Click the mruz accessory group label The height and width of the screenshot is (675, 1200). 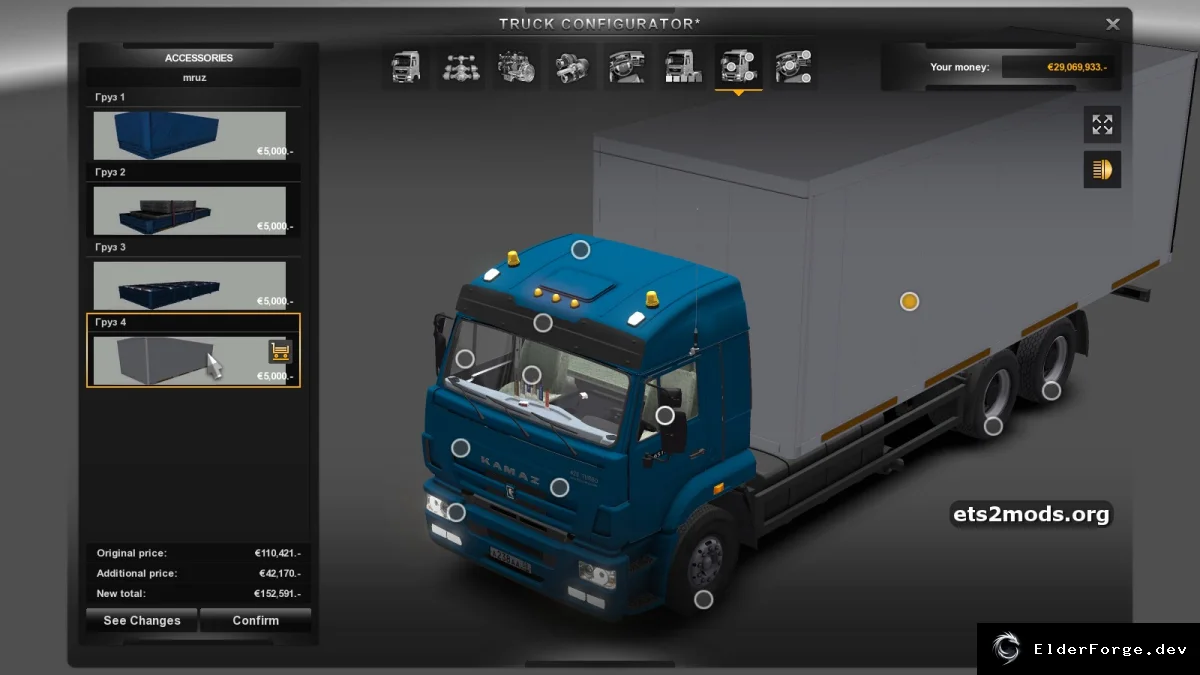[194, 77]
